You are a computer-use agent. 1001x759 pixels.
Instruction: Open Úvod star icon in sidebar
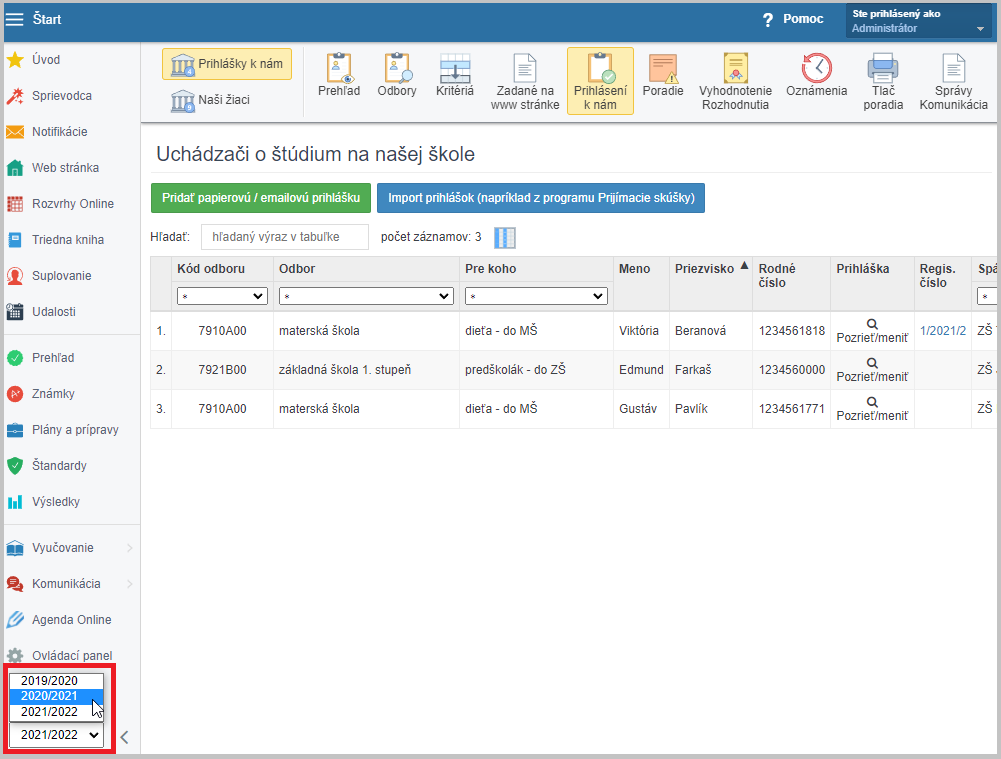(15, 60)
